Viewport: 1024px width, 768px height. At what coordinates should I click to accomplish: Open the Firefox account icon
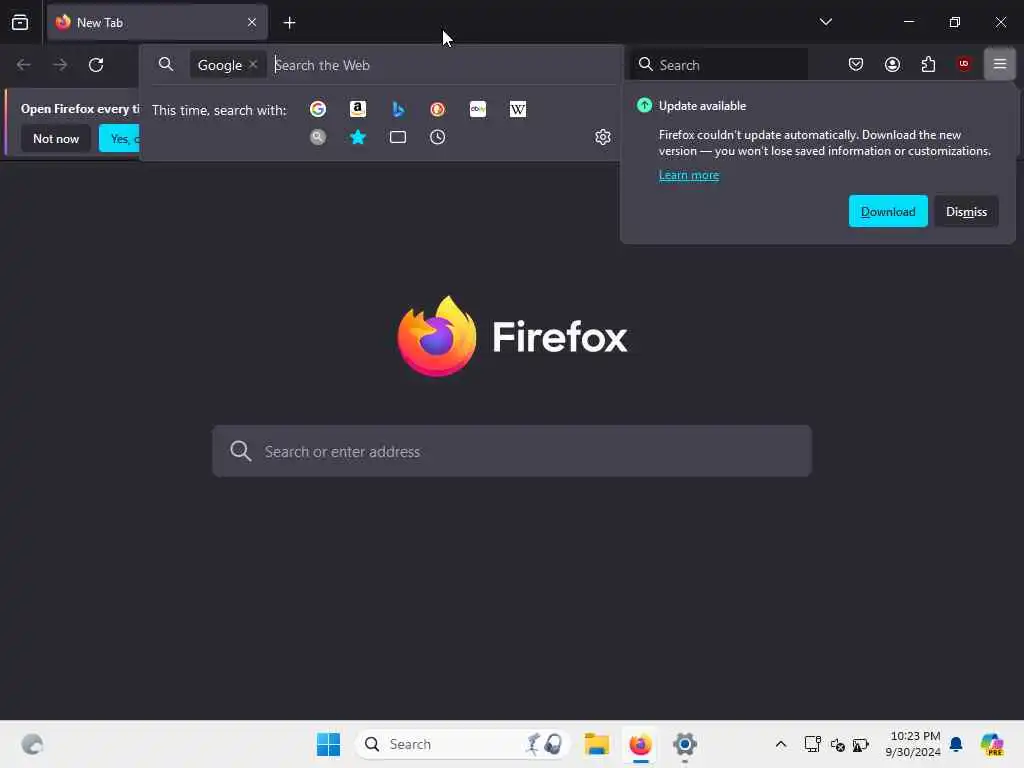pyautogui.click(x=892, y=64)
